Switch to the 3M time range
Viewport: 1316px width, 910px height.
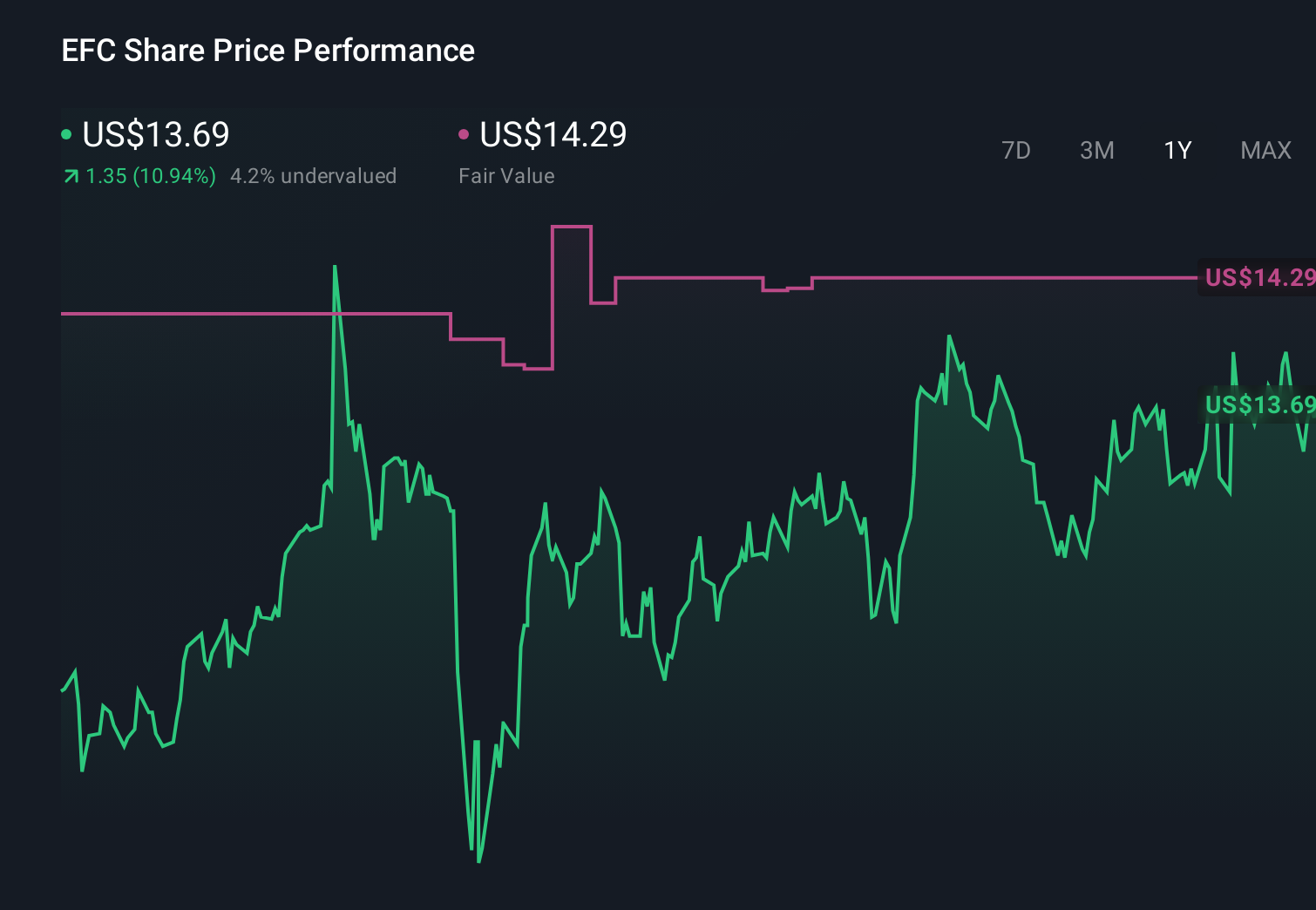coord(1096,150)
